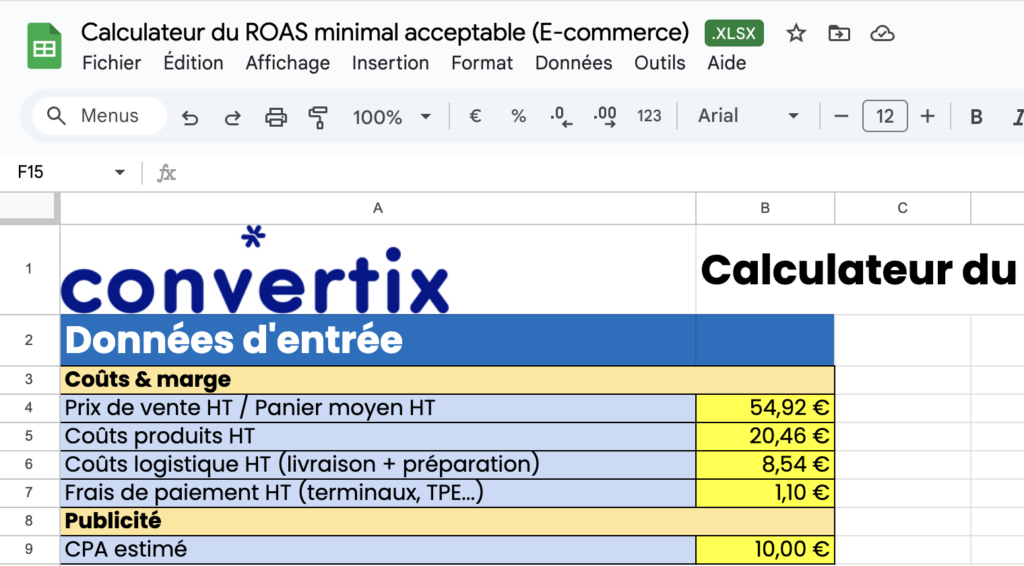Apply percent format to cell
This screenshot has width=1024, height=566.
pos(518,116)
